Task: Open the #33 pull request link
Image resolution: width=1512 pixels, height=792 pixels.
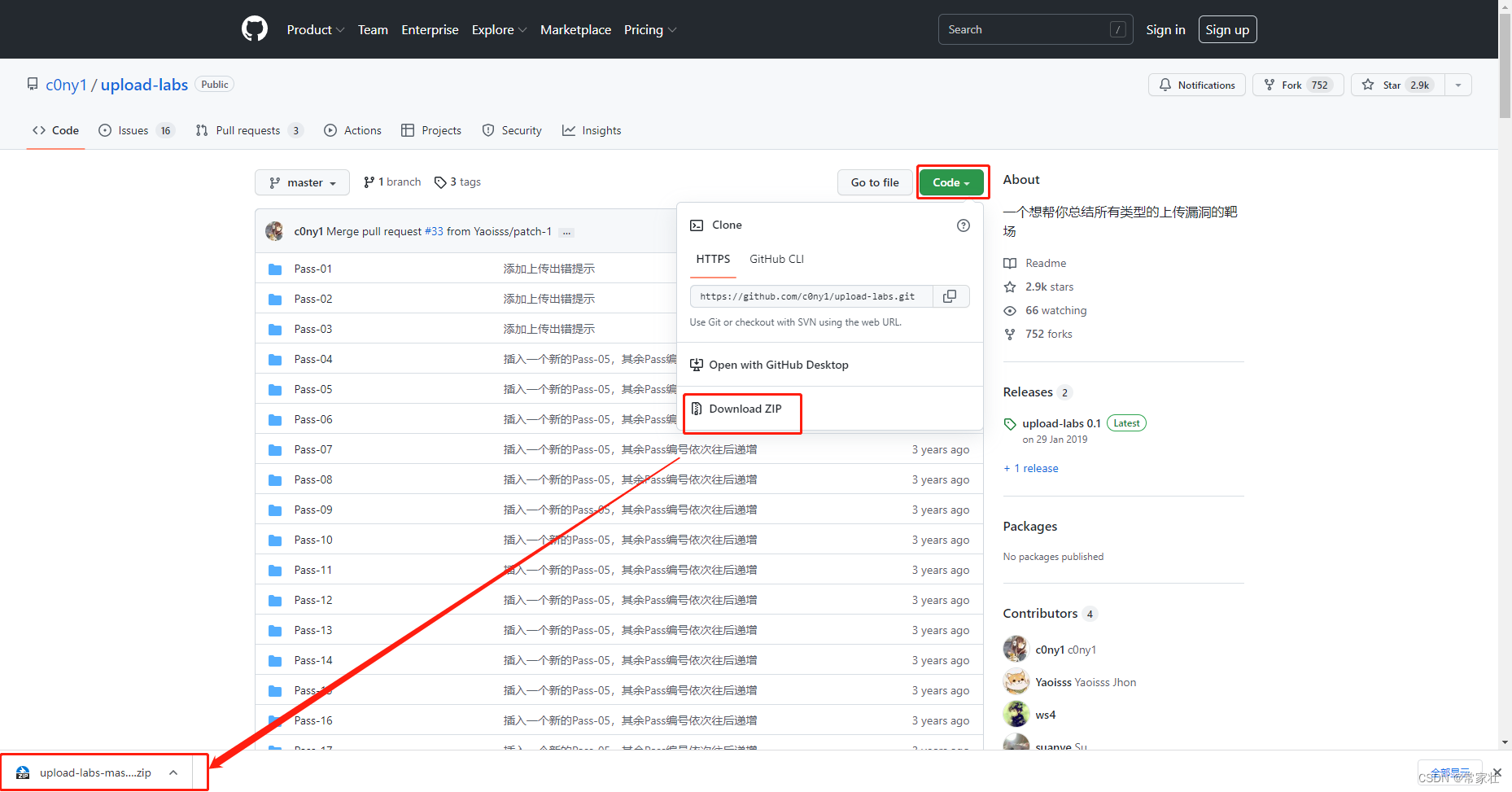Action: (434, 231)
